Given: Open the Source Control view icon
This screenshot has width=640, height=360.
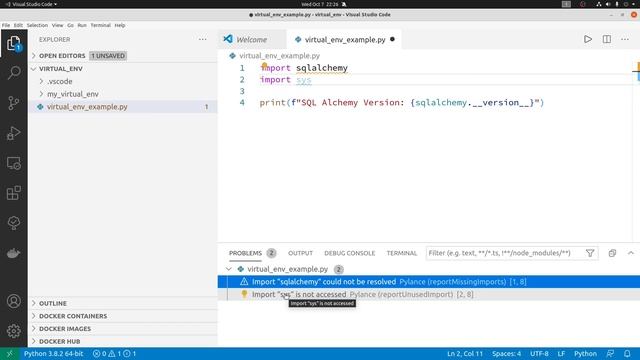Looking at the screenshot, I should (13, 103).
